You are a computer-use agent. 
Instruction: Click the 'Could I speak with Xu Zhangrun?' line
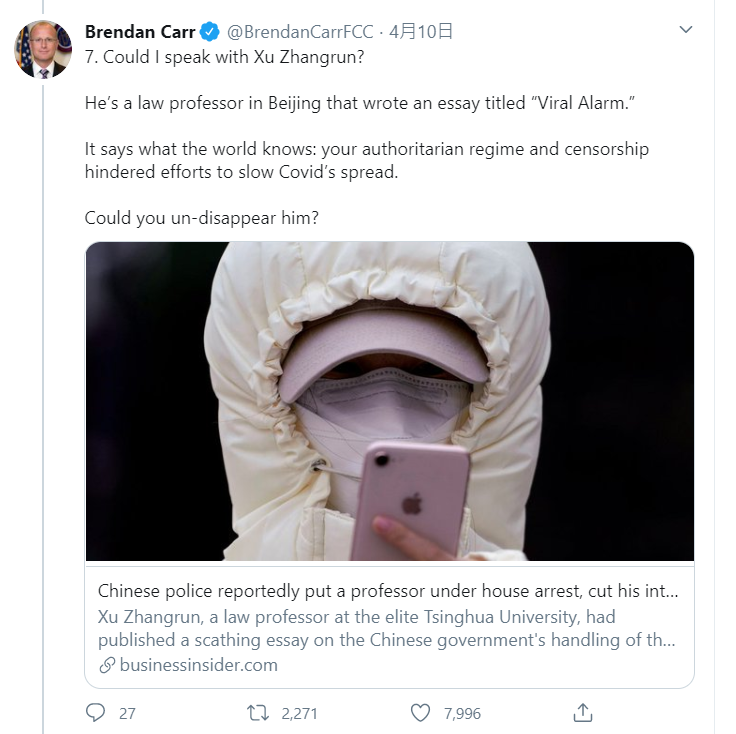(224, 57)
